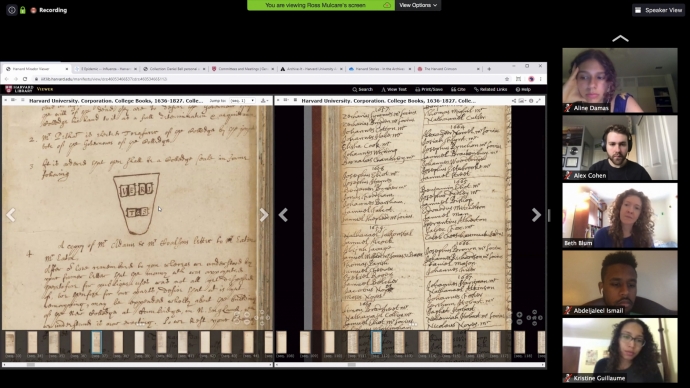The width and height of the screenshot is (690, 388).
Task: Select first thumbnail in right pane strip
Action: coord(282,342)
